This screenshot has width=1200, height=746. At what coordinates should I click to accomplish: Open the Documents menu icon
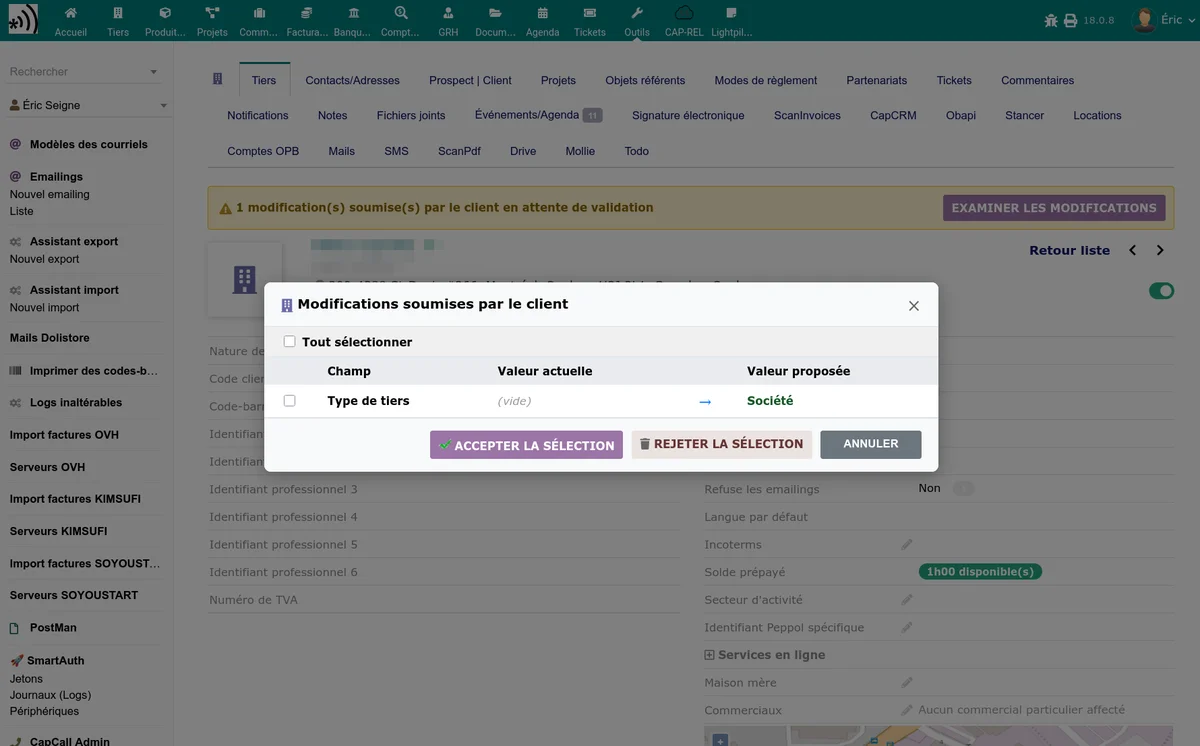coord(495,13)
